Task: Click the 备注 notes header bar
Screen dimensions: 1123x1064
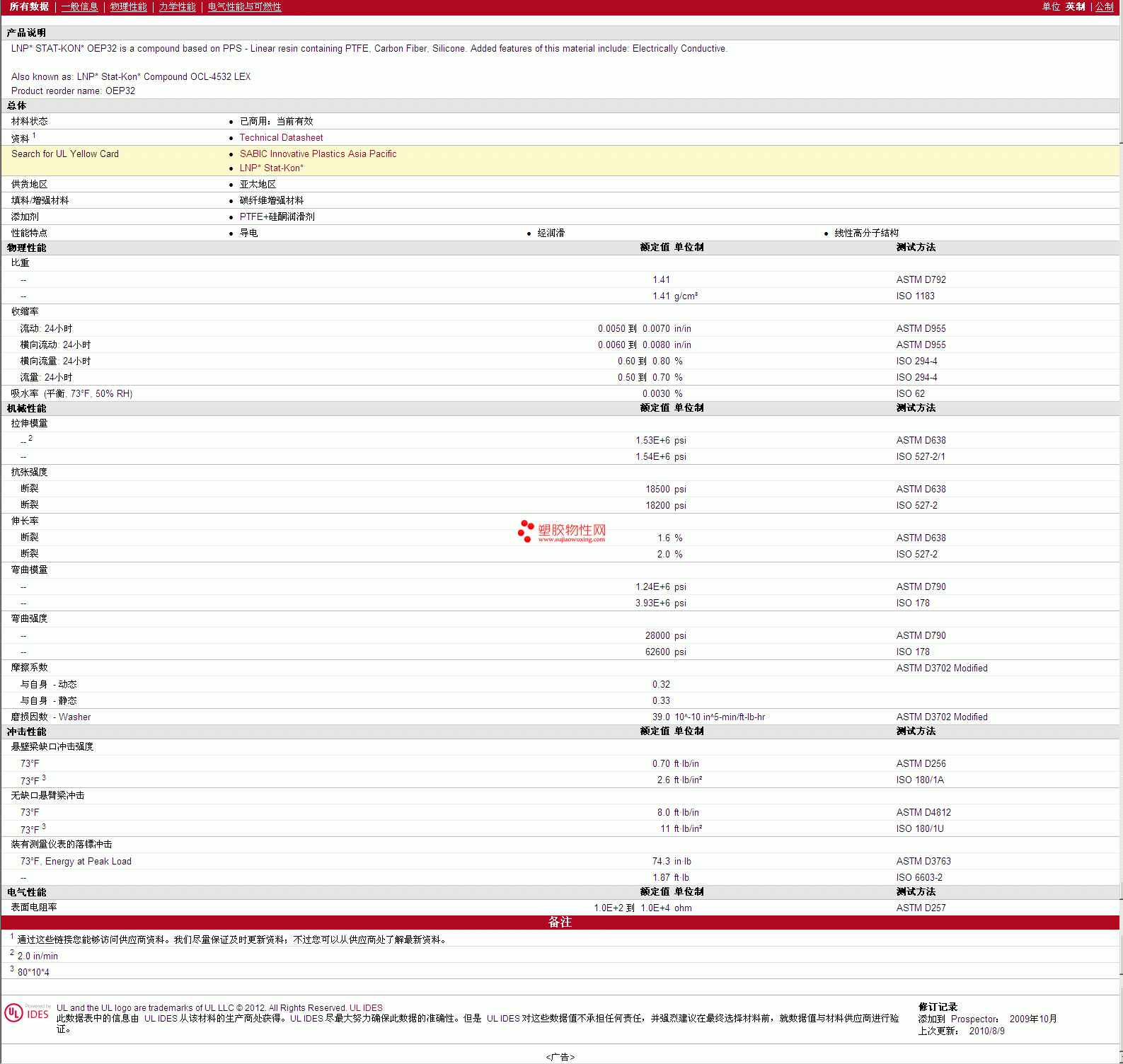Action: tap(560, 923)
